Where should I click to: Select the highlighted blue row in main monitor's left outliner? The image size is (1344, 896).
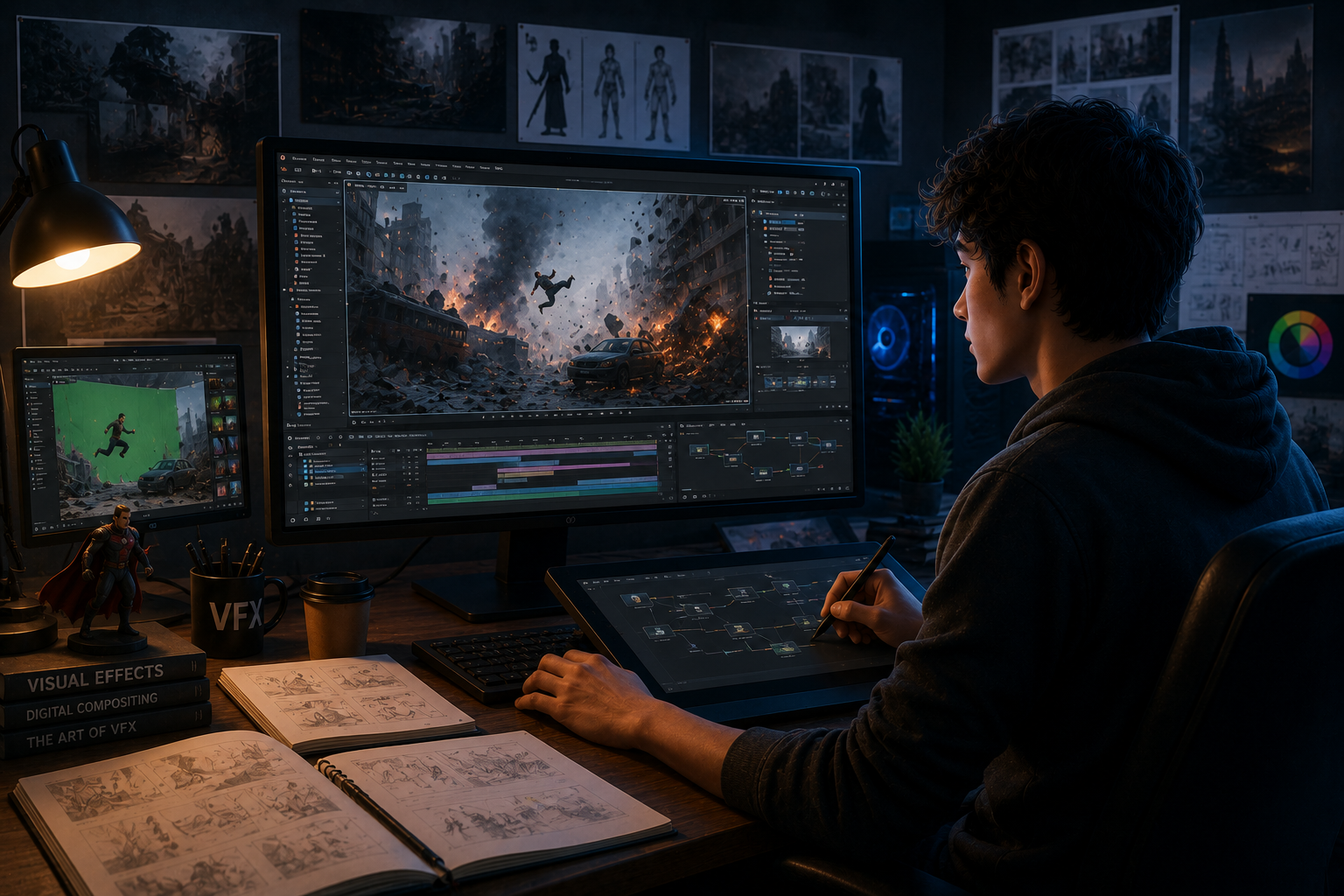311,201
